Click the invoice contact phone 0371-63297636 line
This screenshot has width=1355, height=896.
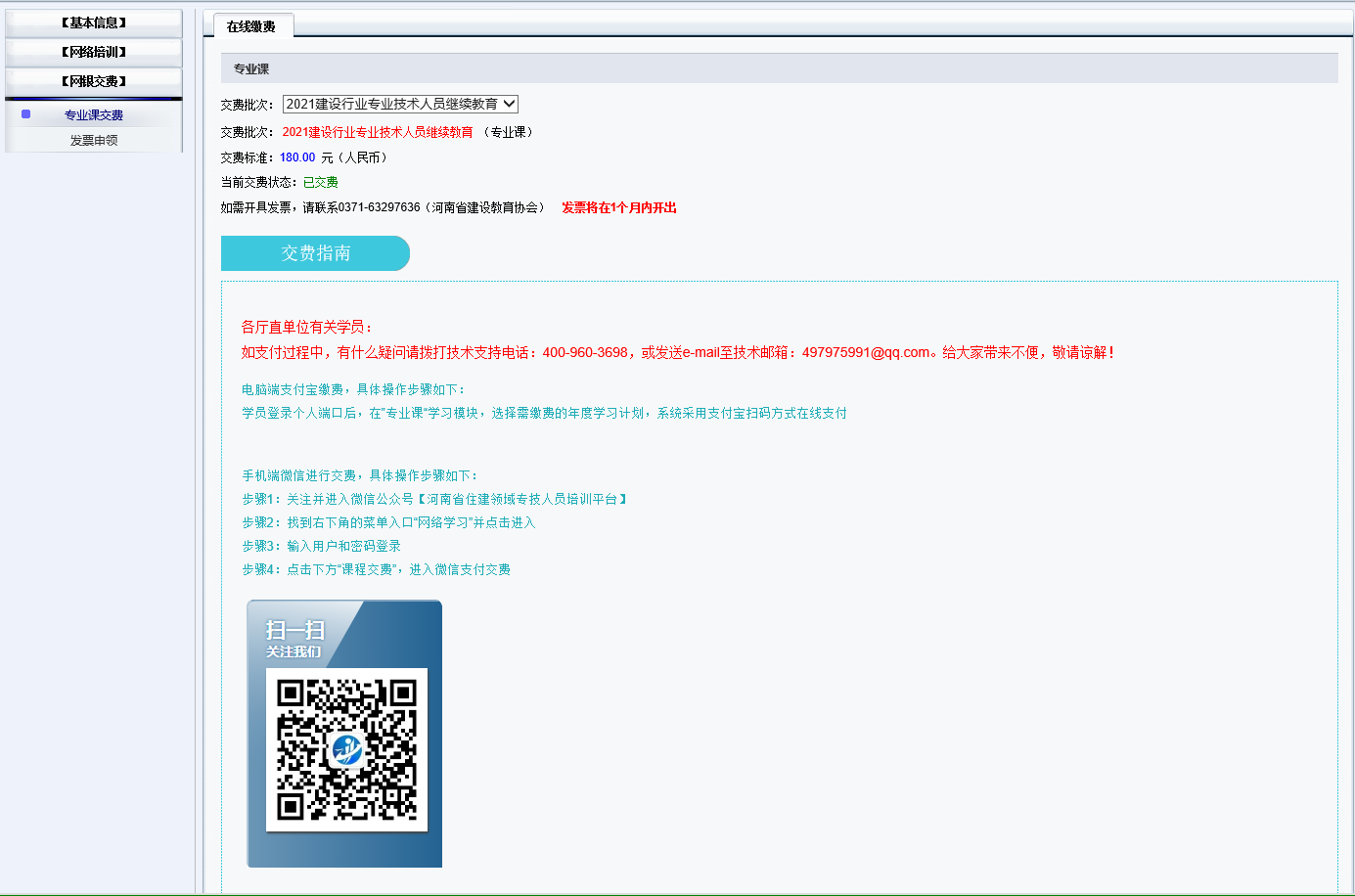point(383,207)
